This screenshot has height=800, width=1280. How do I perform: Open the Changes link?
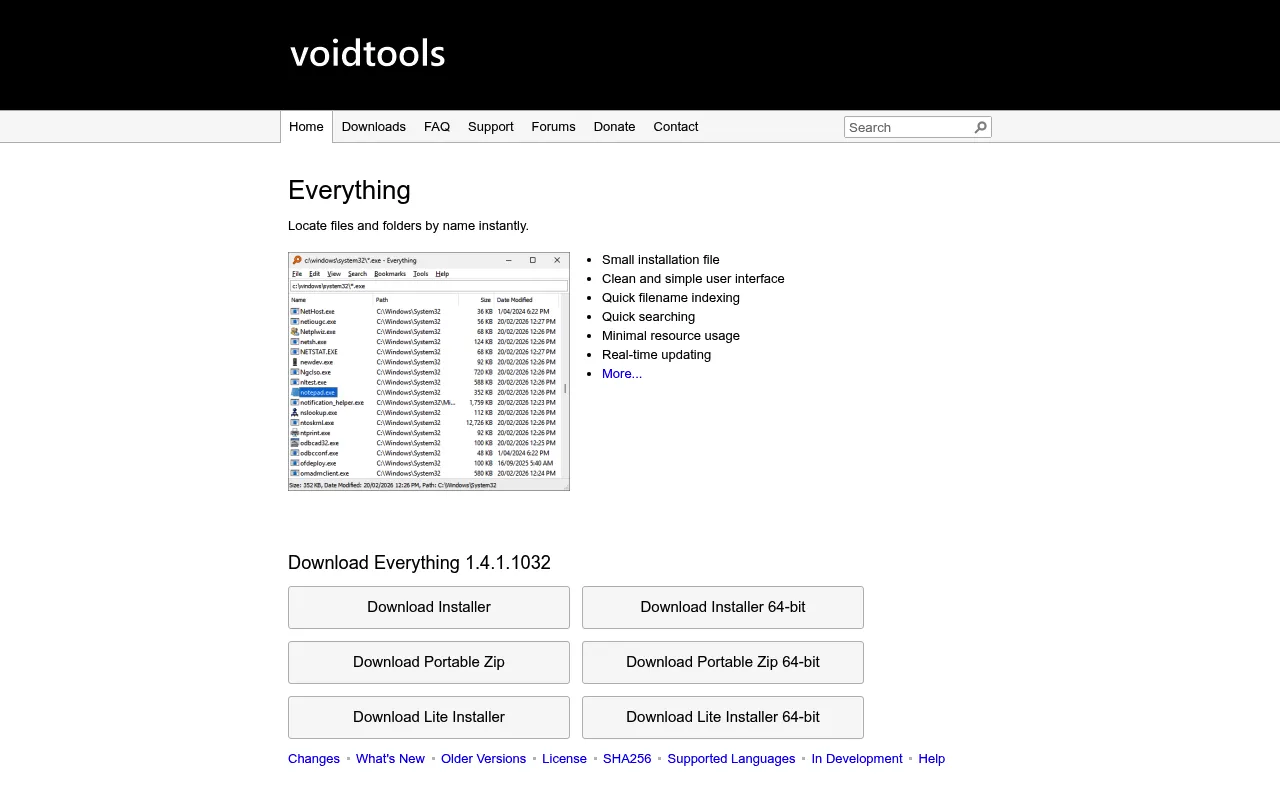(314, 759)
